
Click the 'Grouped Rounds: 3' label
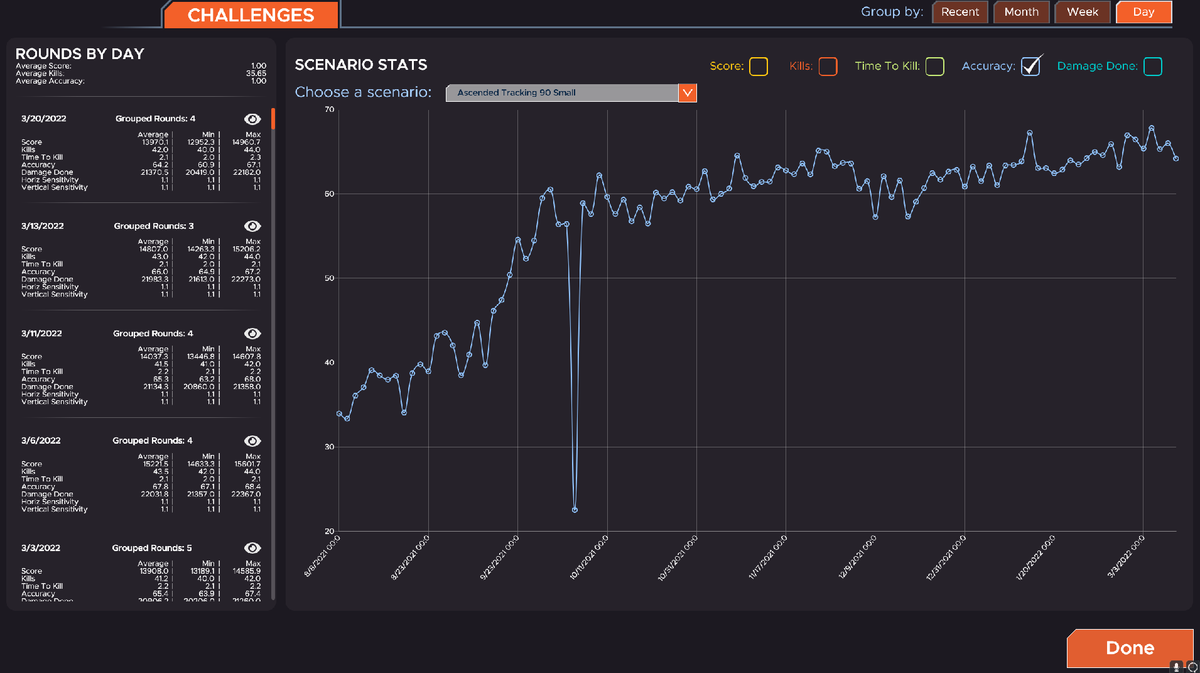(154, 226)
